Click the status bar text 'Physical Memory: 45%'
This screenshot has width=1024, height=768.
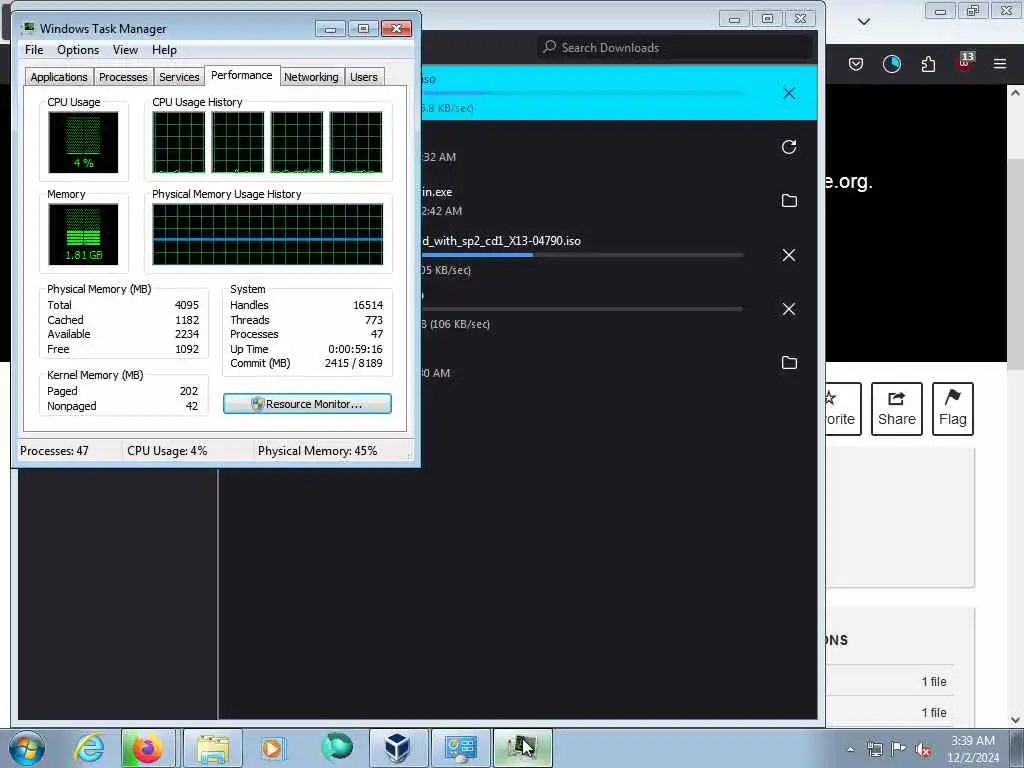pyautogui.click(x=317, y=451)
